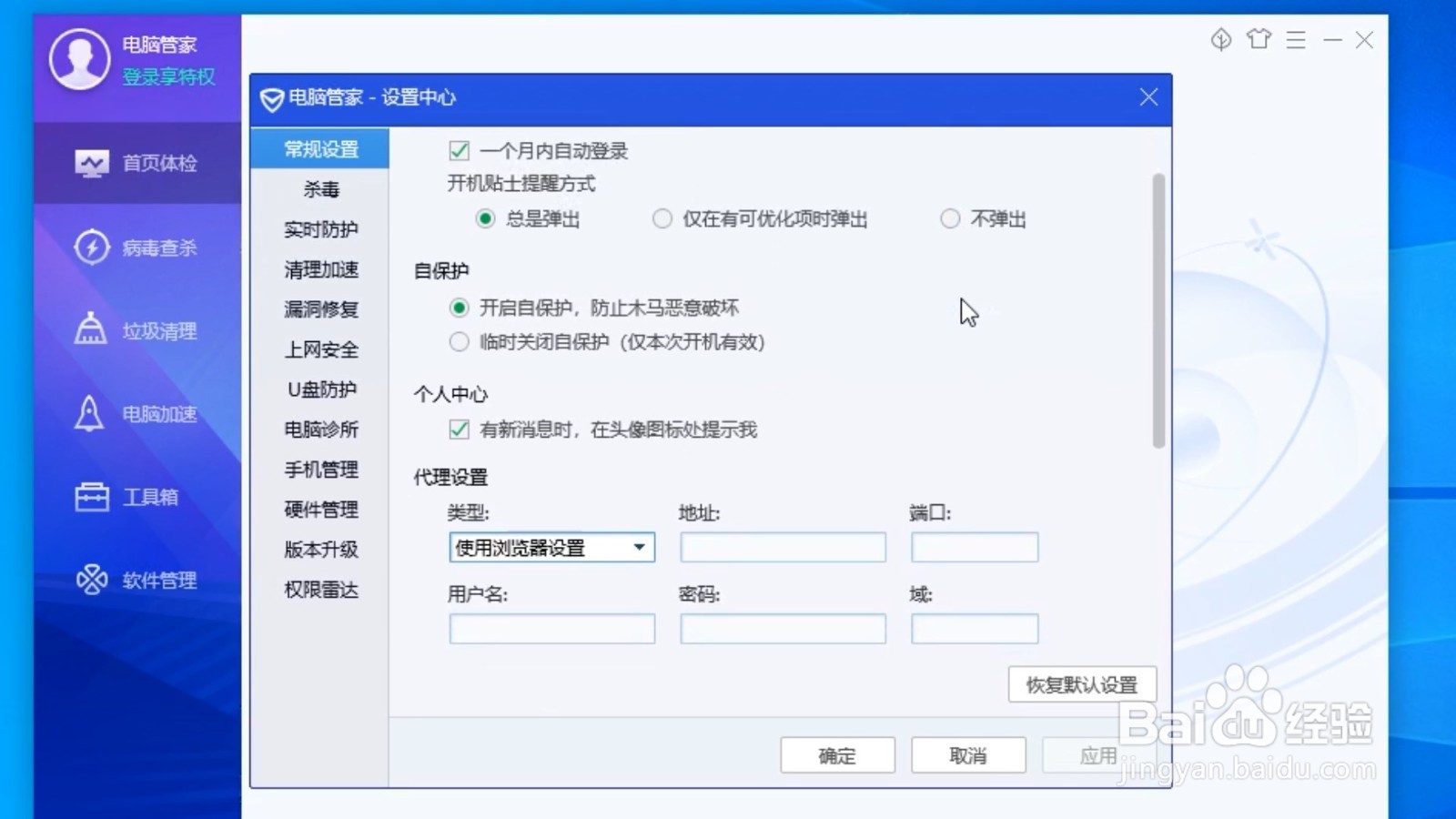Switch to 电脑诊所 settings tab
This screenshot has width=1456, height=819.
[x=320, y=430]
